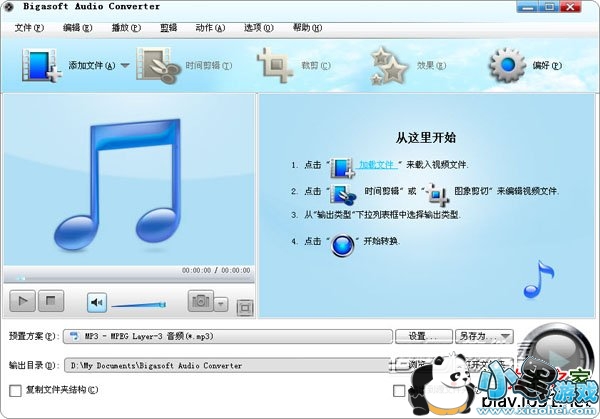Click the Add File film icon
Image resolution: width=600 pixels, height=419 pixels.
[41, 65]
